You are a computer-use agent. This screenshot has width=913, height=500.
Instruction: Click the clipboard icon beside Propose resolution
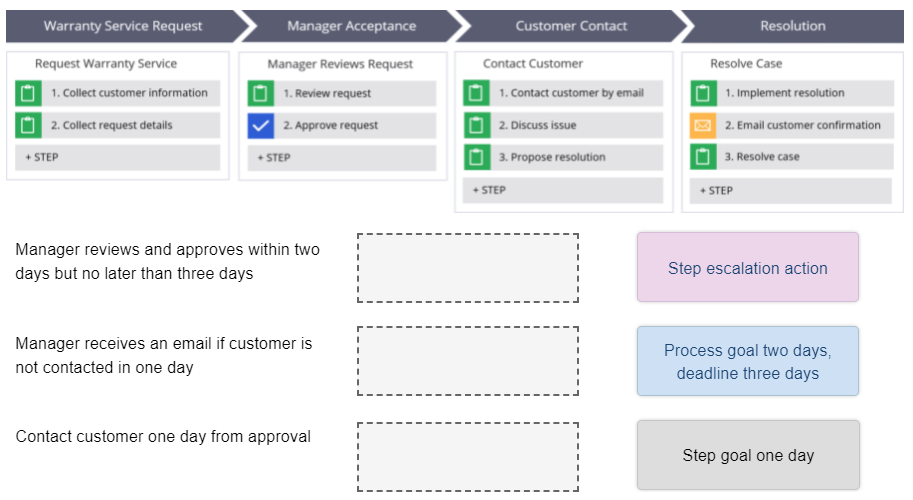tap(476, 157)
